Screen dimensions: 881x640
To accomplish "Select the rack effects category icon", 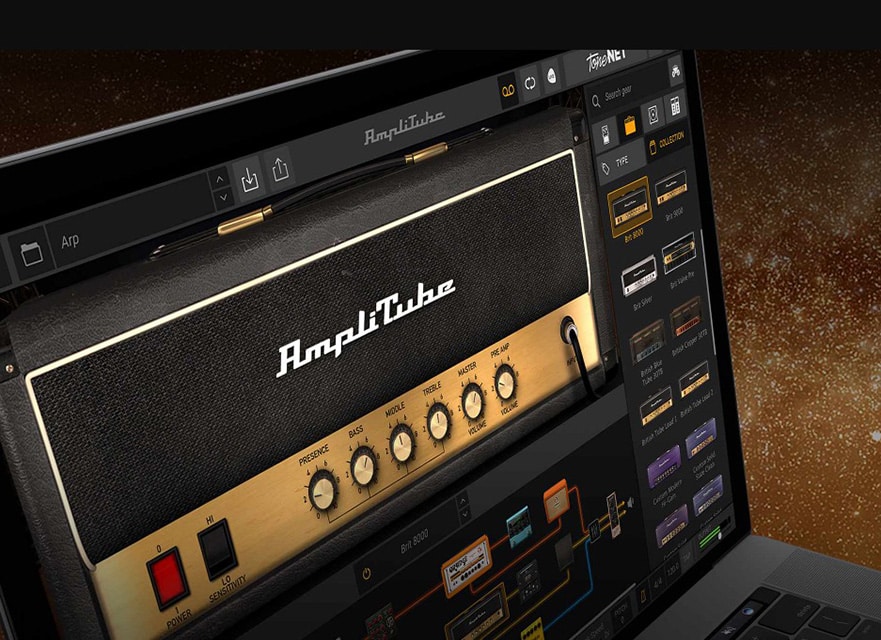I will click(x=674, y=106).
